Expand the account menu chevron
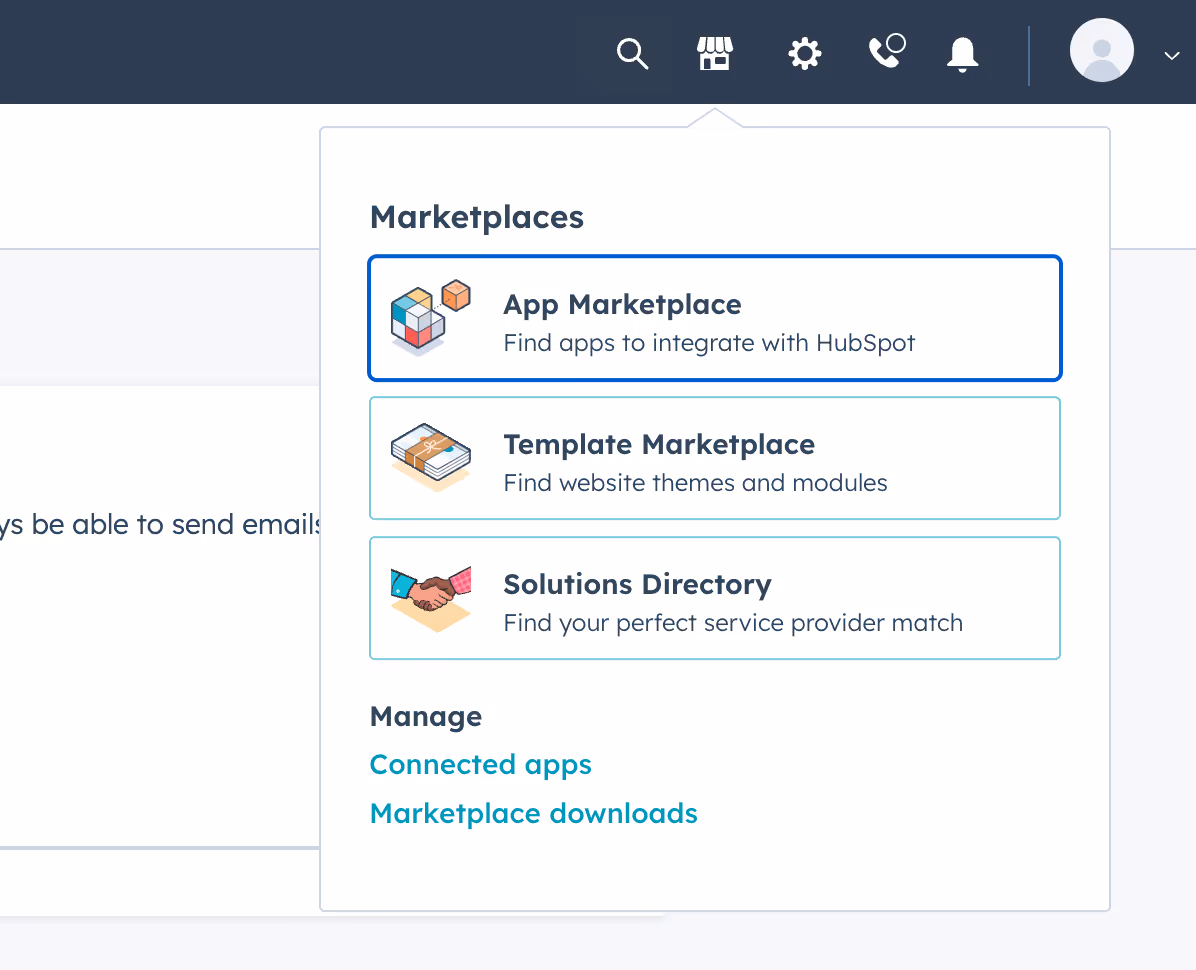 1171,56
